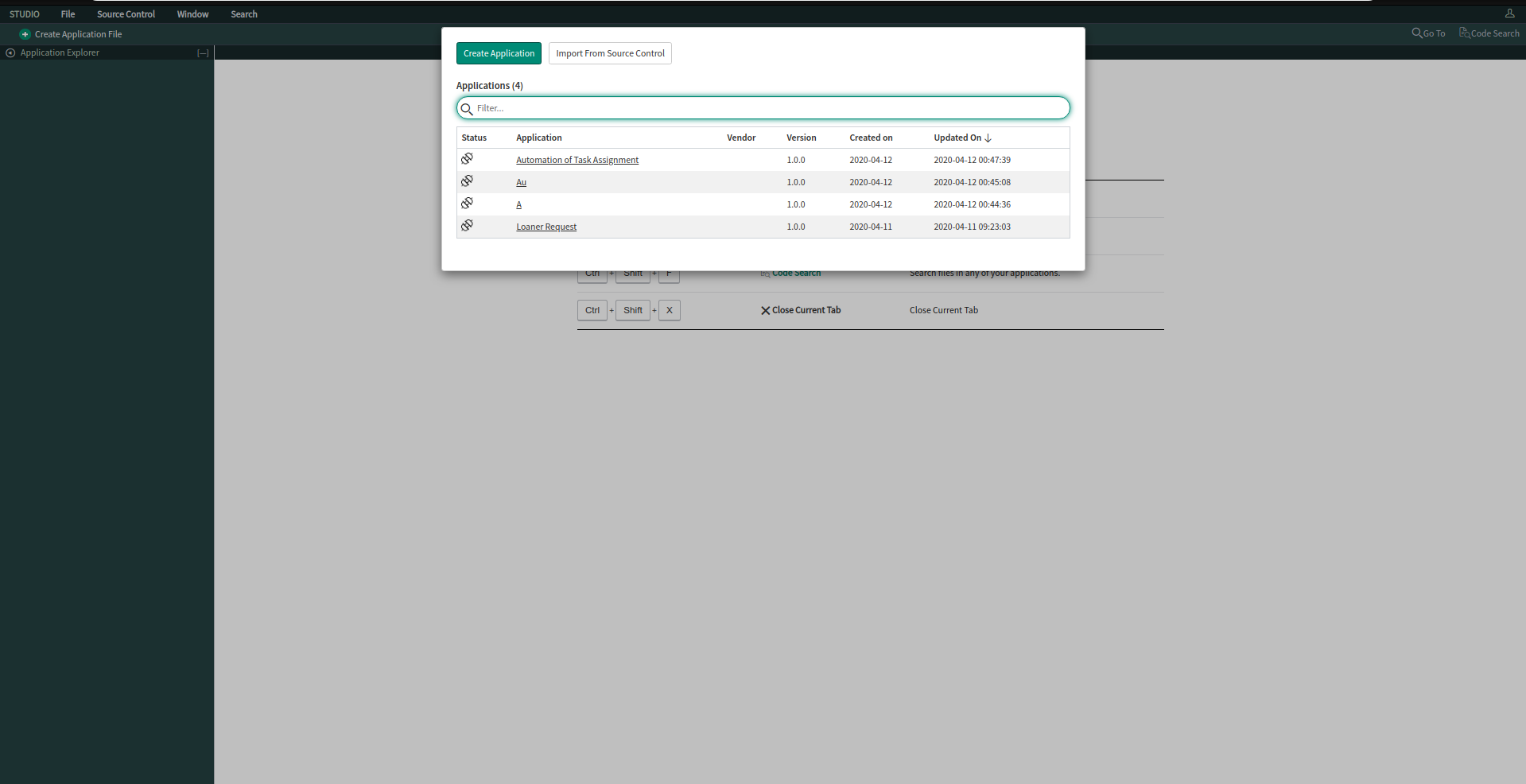Collapse the Application Explorer panel
This screenshot has height=784, width=1526.
point(203,52)
